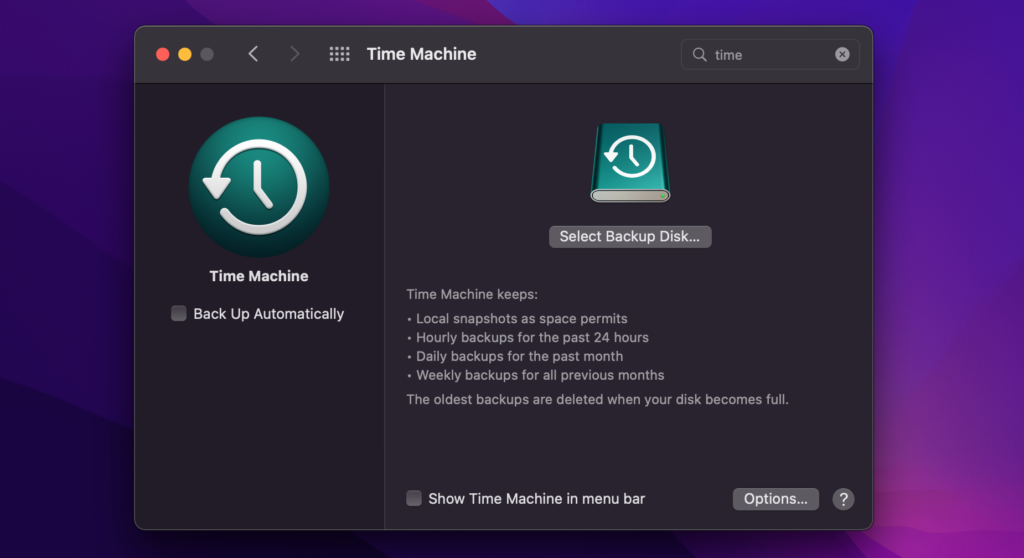This screenshot has width=1024, height=558.
Task: Close the window with the red button
Action: [x=163, y=54]
